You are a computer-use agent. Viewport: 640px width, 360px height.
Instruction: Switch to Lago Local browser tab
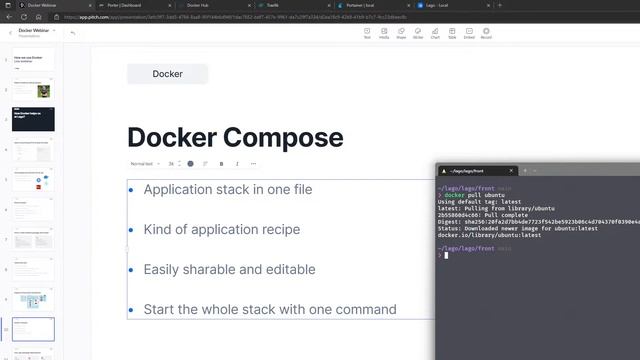click(x=453, y=5)
